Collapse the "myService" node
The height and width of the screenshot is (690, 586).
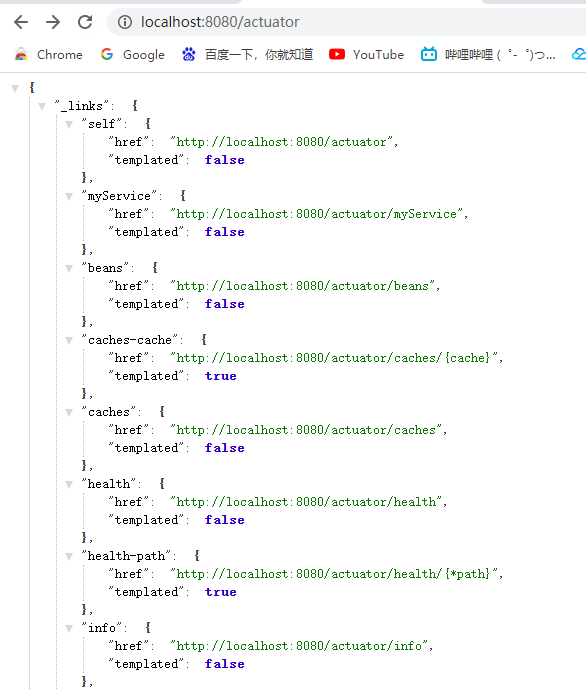[x=69, y=196]
